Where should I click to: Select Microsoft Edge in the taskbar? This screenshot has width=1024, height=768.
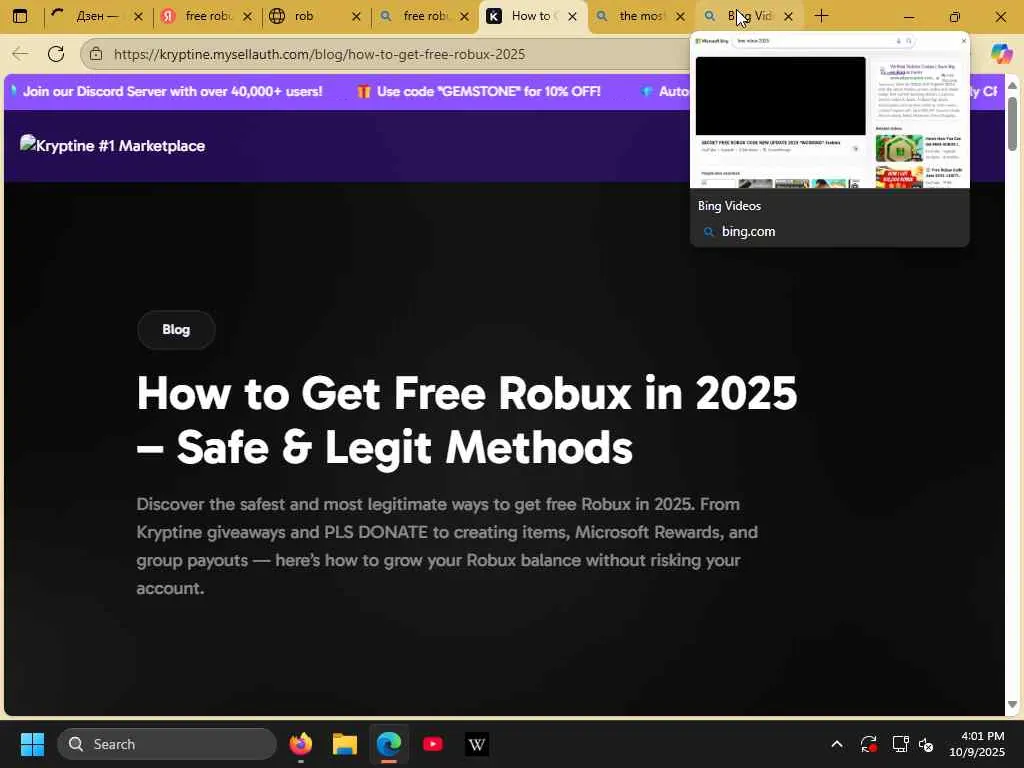tap(389, 744)
